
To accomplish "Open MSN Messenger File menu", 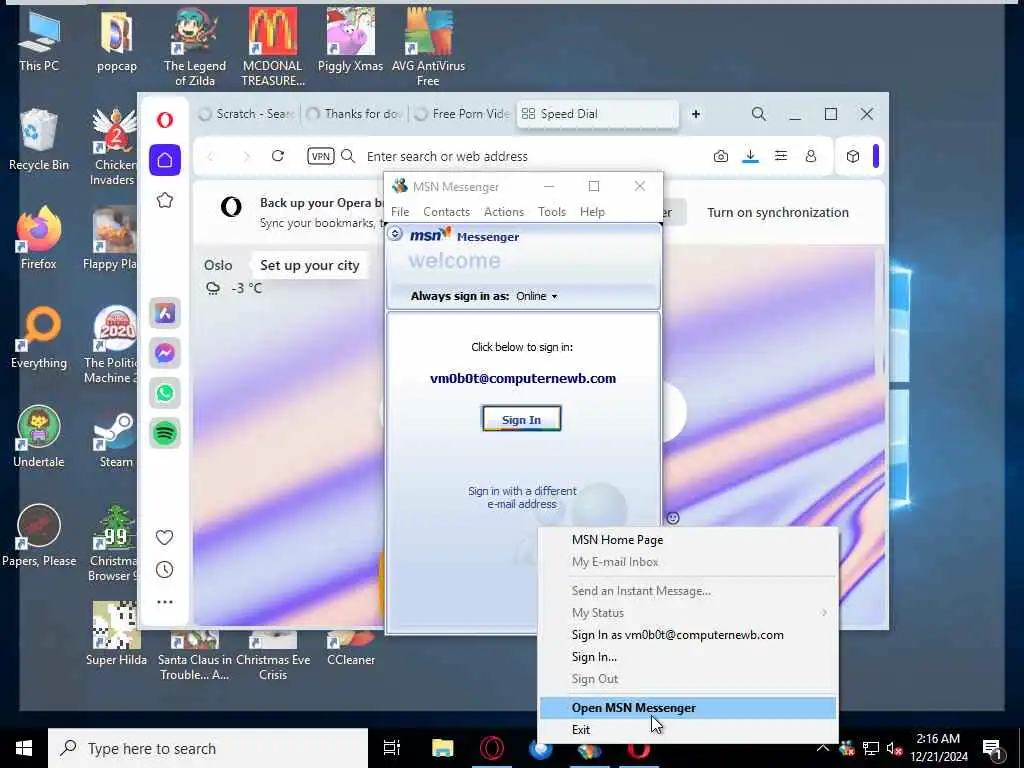I will 400,212.
